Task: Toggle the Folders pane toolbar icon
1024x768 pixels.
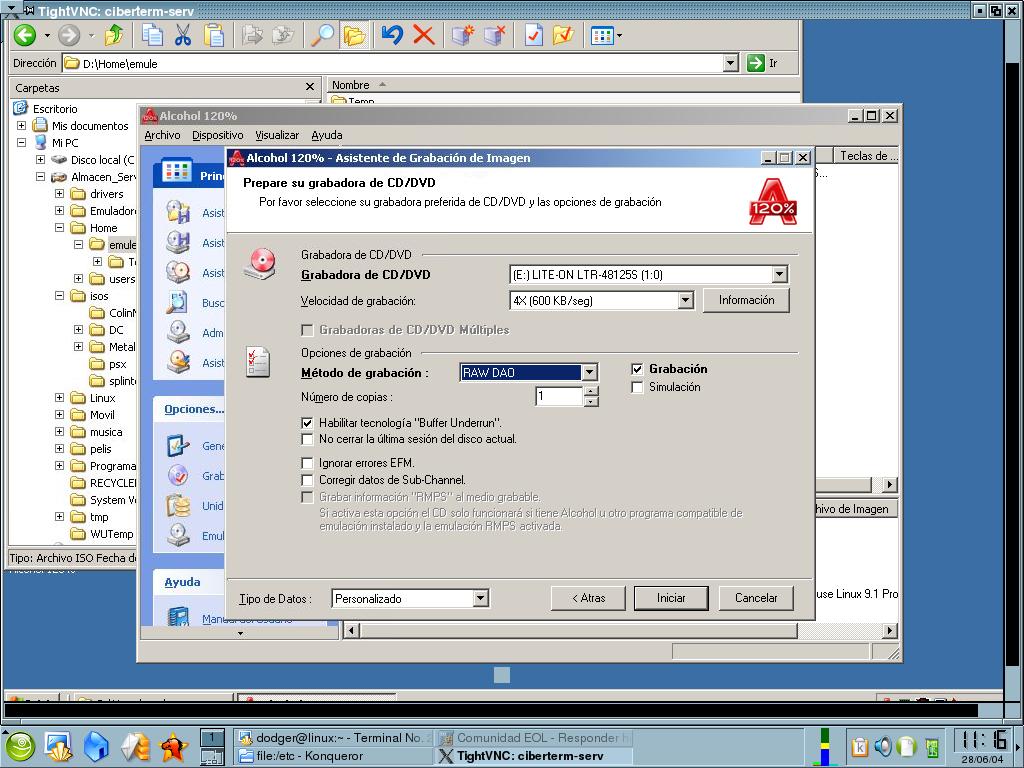Action: (x=354, y=35)
